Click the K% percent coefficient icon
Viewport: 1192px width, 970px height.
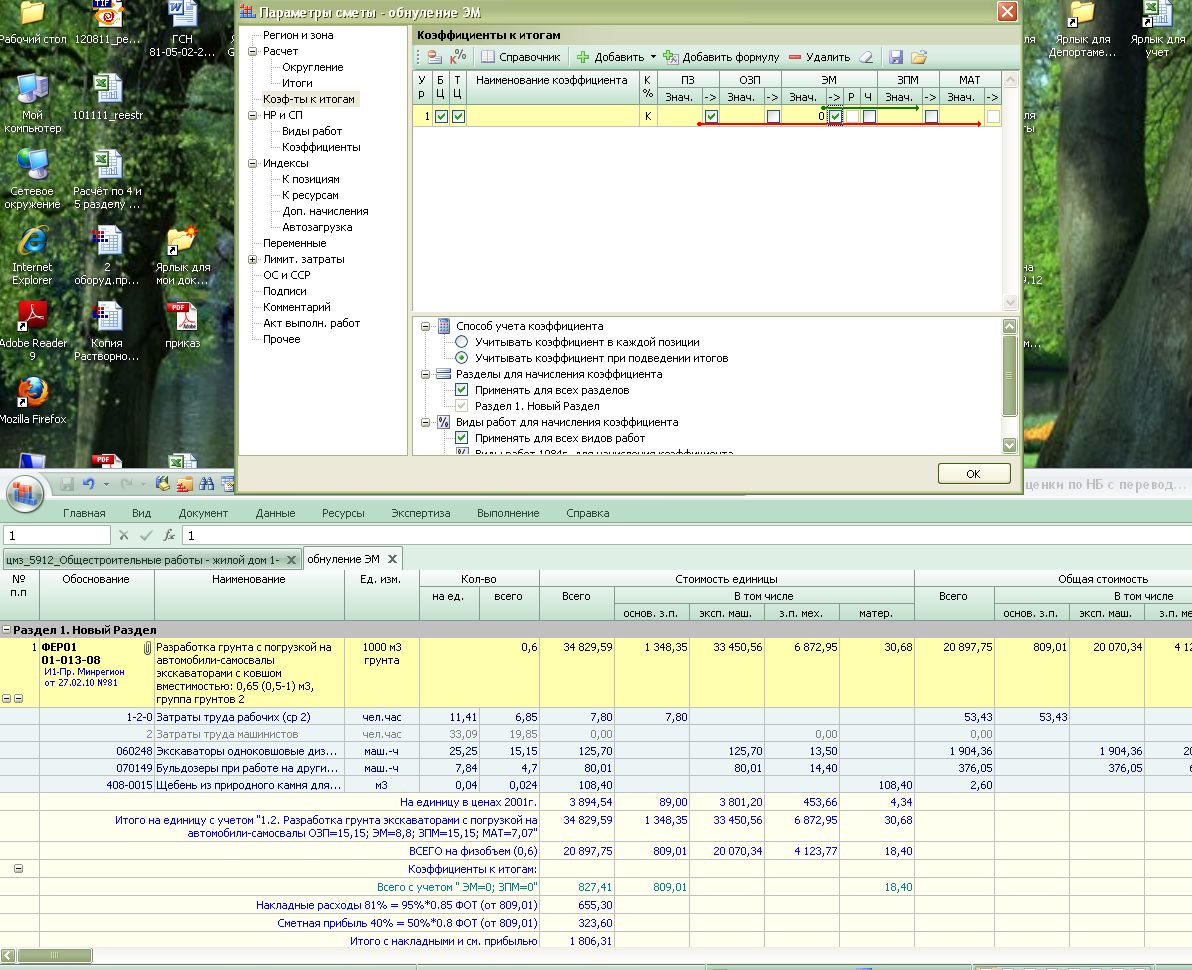pyautogui.click(x=458, y=57)
